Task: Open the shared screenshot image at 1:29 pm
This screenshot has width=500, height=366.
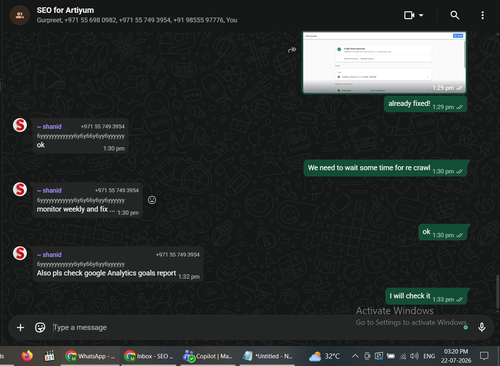Action: coord(384,62)
